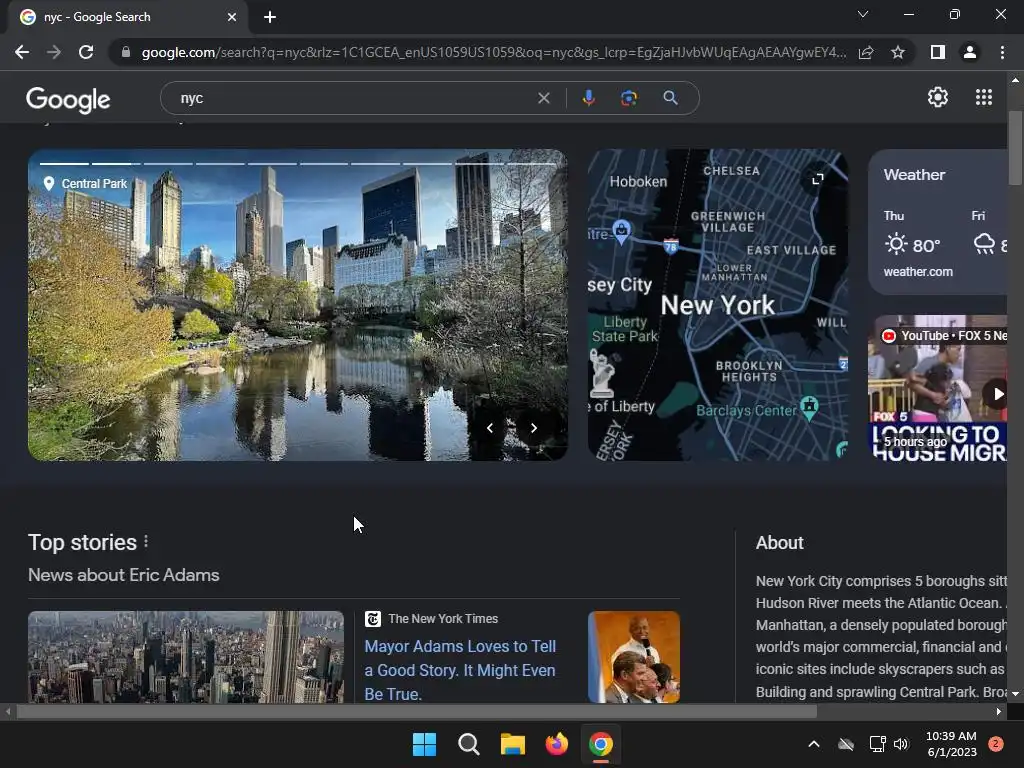The height and width of the screenshot is (768, 1024).
Task: Open Windows taskbar search
Action: [468, 744]
